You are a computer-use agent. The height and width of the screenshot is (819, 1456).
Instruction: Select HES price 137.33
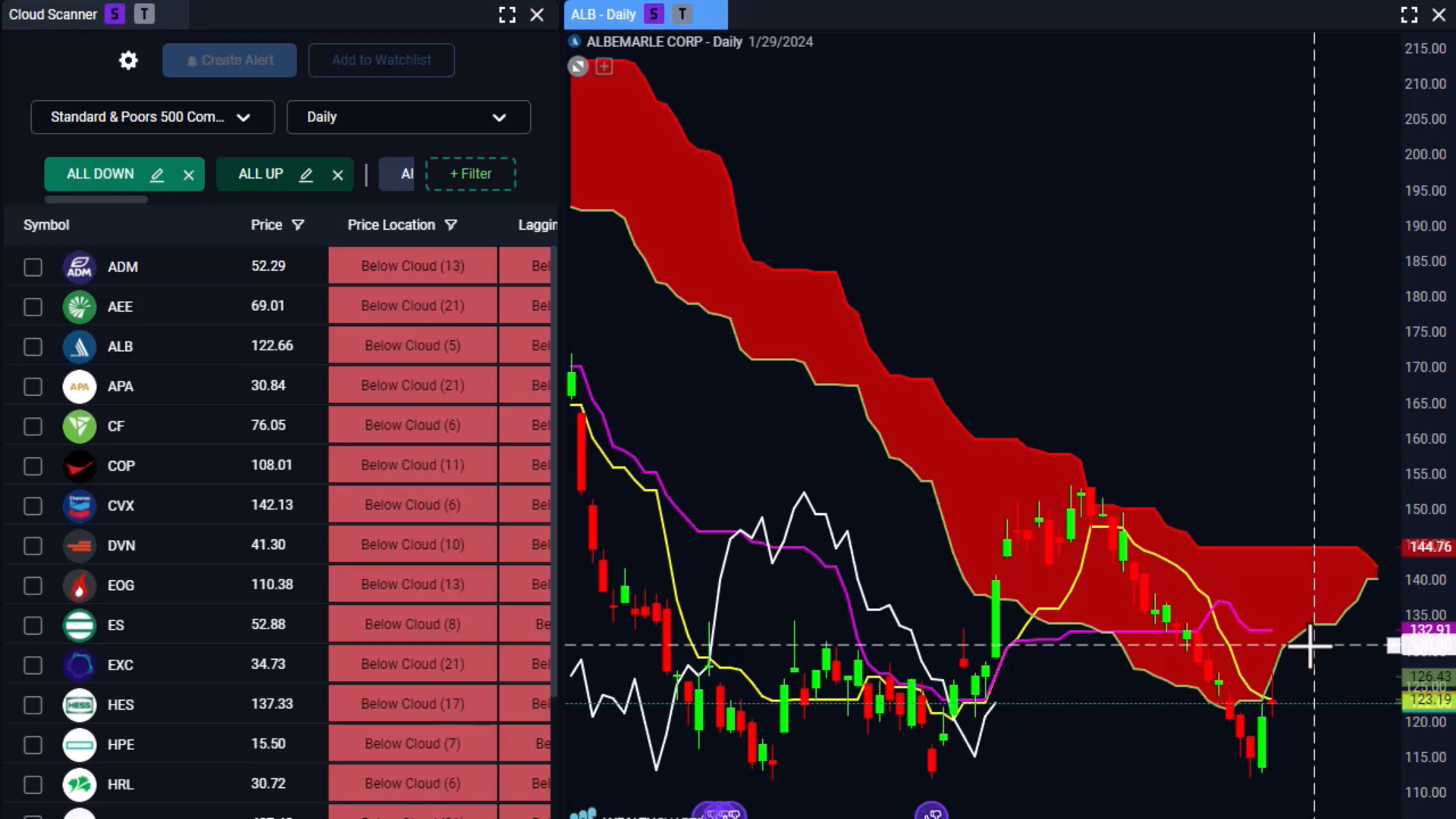coord(271,704)
